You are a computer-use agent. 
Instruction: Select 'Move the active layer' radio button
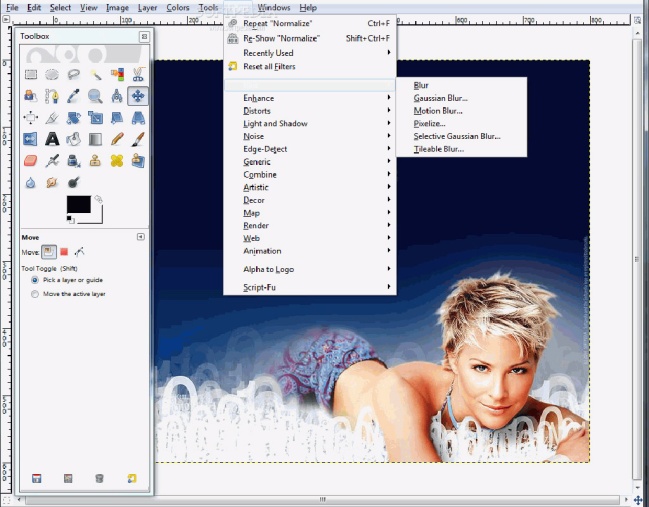(x=36, y=294)
